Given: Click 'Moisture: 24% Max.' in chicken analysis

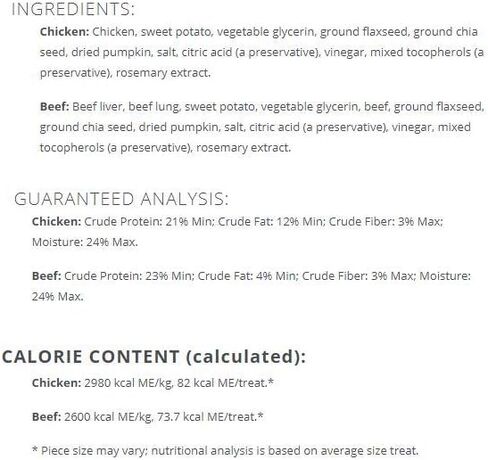Looking at the screenshot, I should [85, 242].
